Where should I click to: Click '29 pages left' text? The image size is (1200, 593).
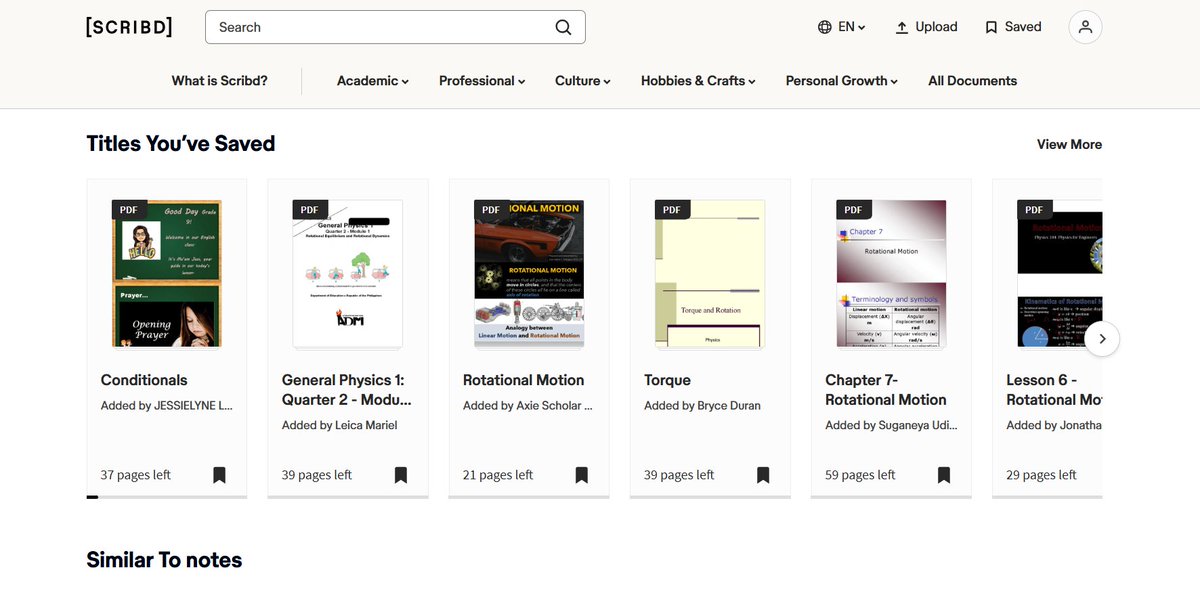tap(1041, 475)
